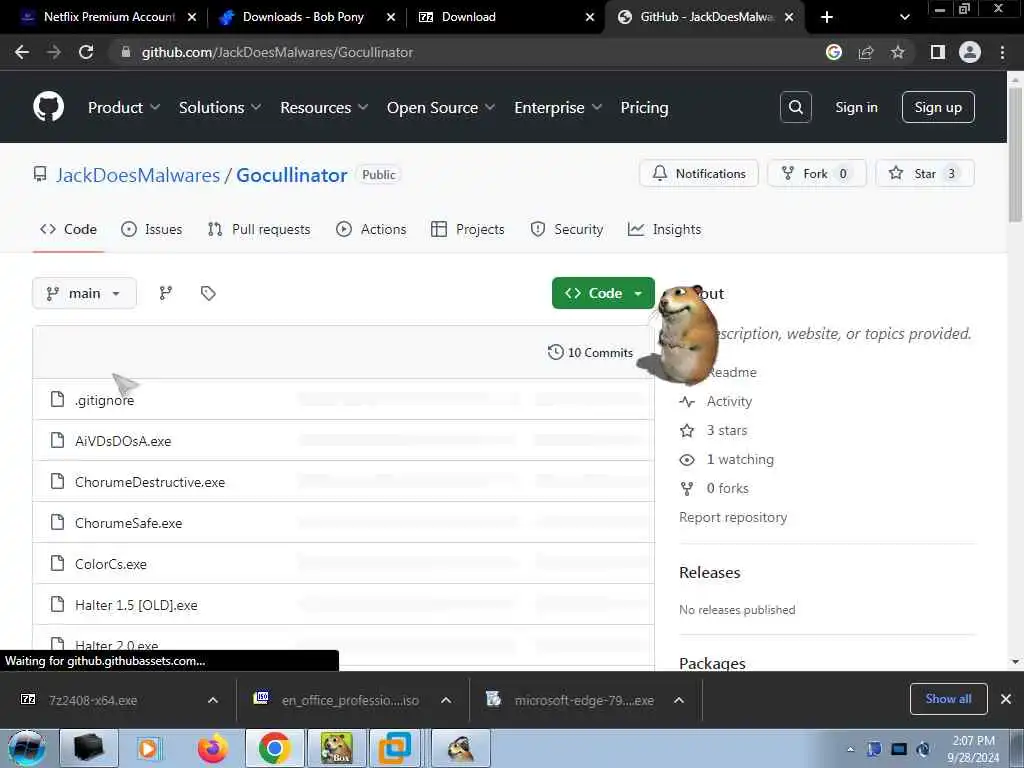Reload the page with the refresh icon

86,52
